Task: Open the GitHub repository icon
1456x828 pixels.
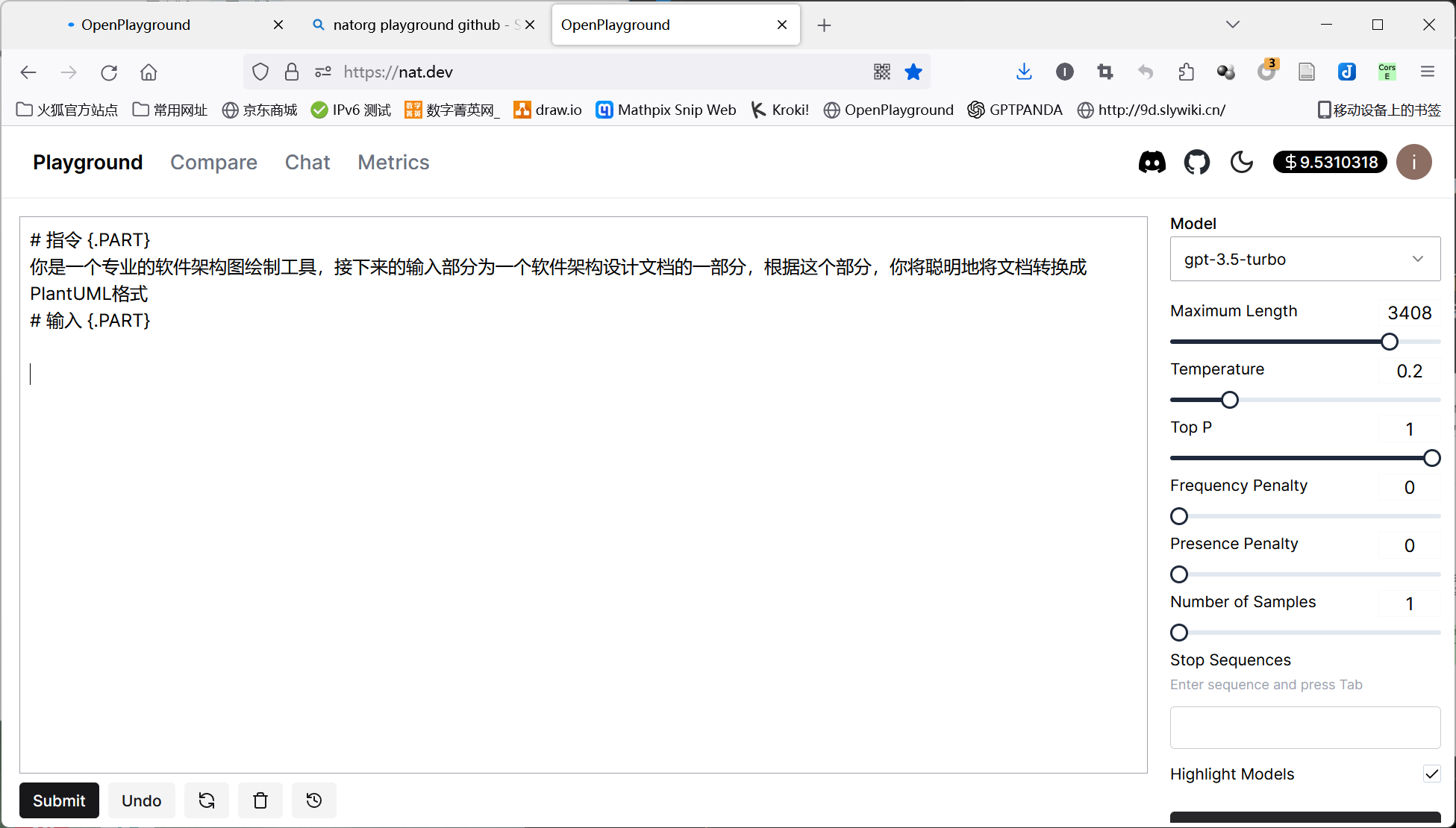Action: [1196, 162]
